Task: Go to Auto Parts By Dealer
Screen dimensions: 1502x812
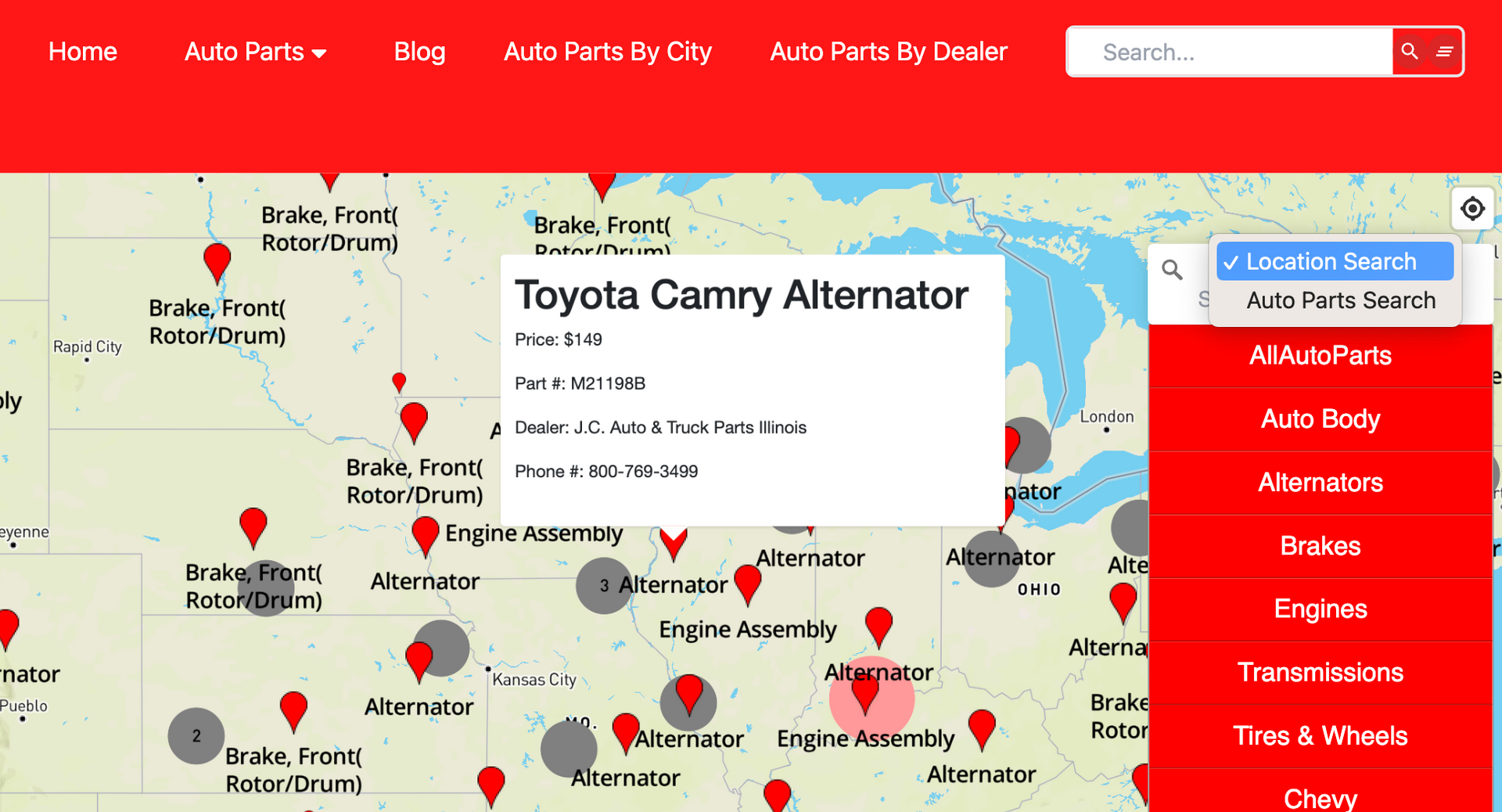Action: pos(889,52)
